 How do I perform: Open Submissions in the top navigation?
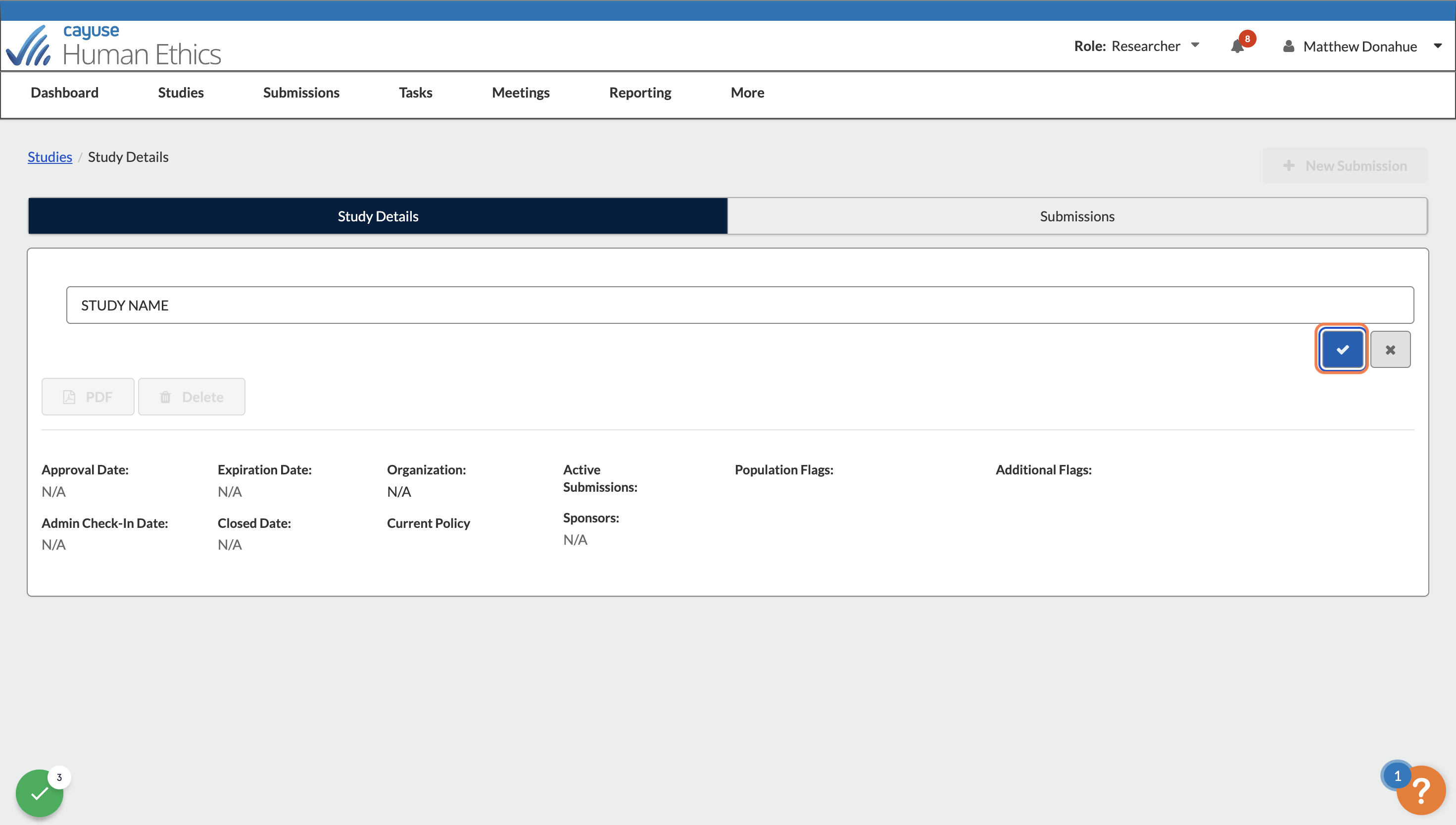301,93
